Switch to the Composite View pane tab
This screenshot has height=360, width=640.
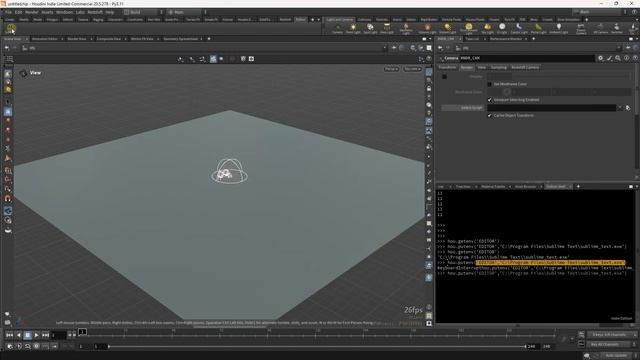coord(109,39)
